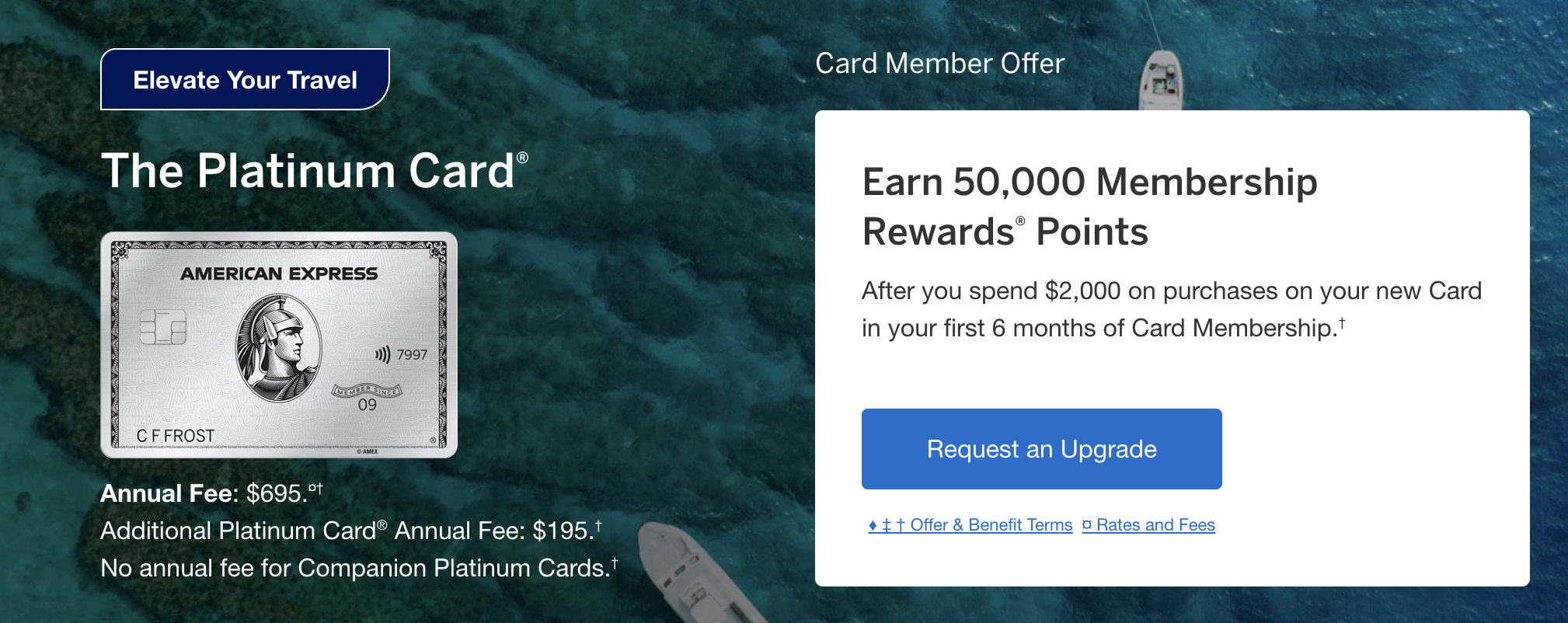This screenshot has width=1568, height=623.
Task: Click the boat at the bottom of the image
Action: 692,575
